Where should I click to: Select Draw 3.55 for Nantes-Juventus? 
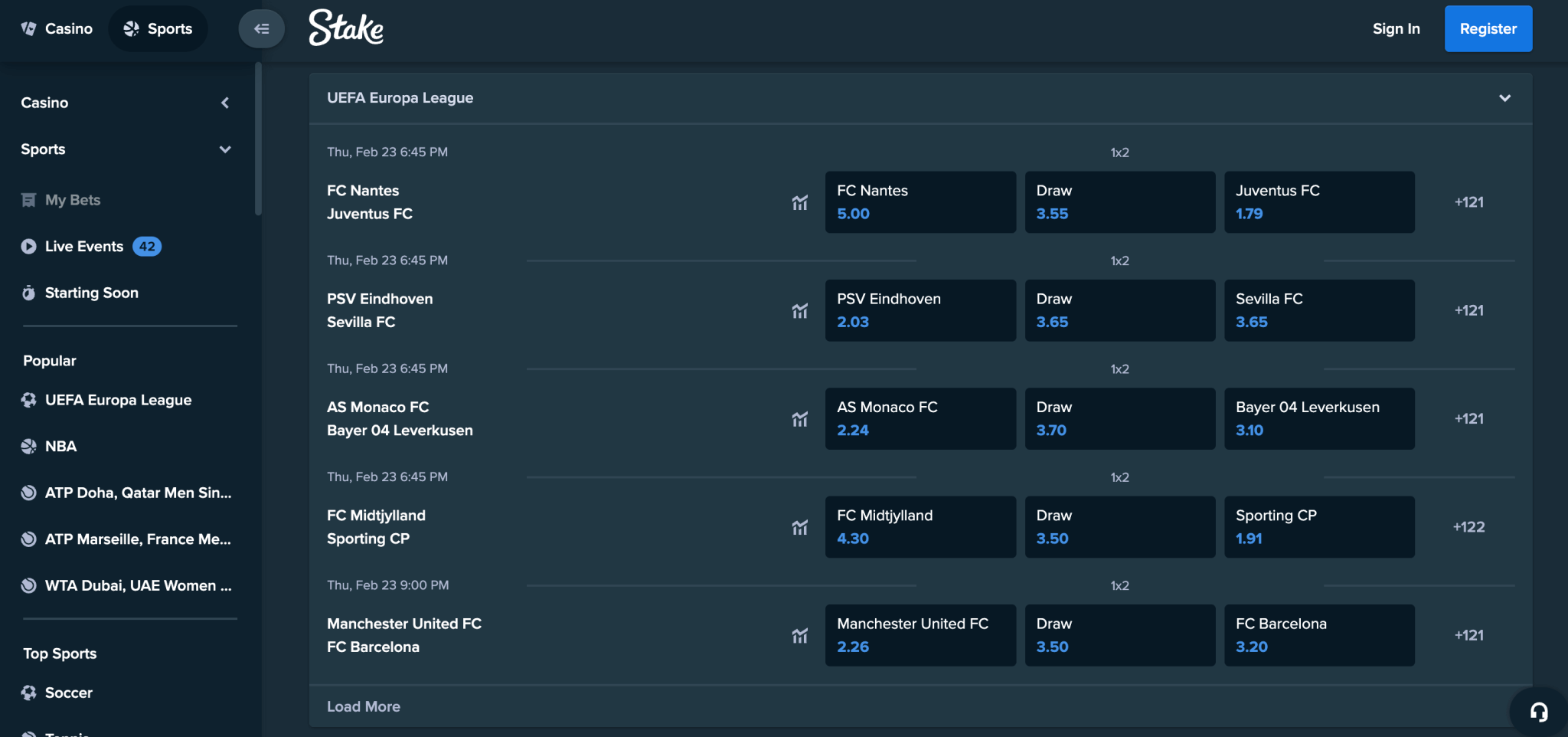(1120, 202)
